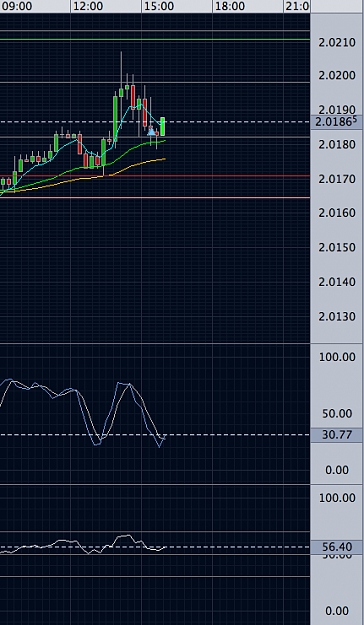Select the RSI value tag 56.40

[x=336, y=547]
